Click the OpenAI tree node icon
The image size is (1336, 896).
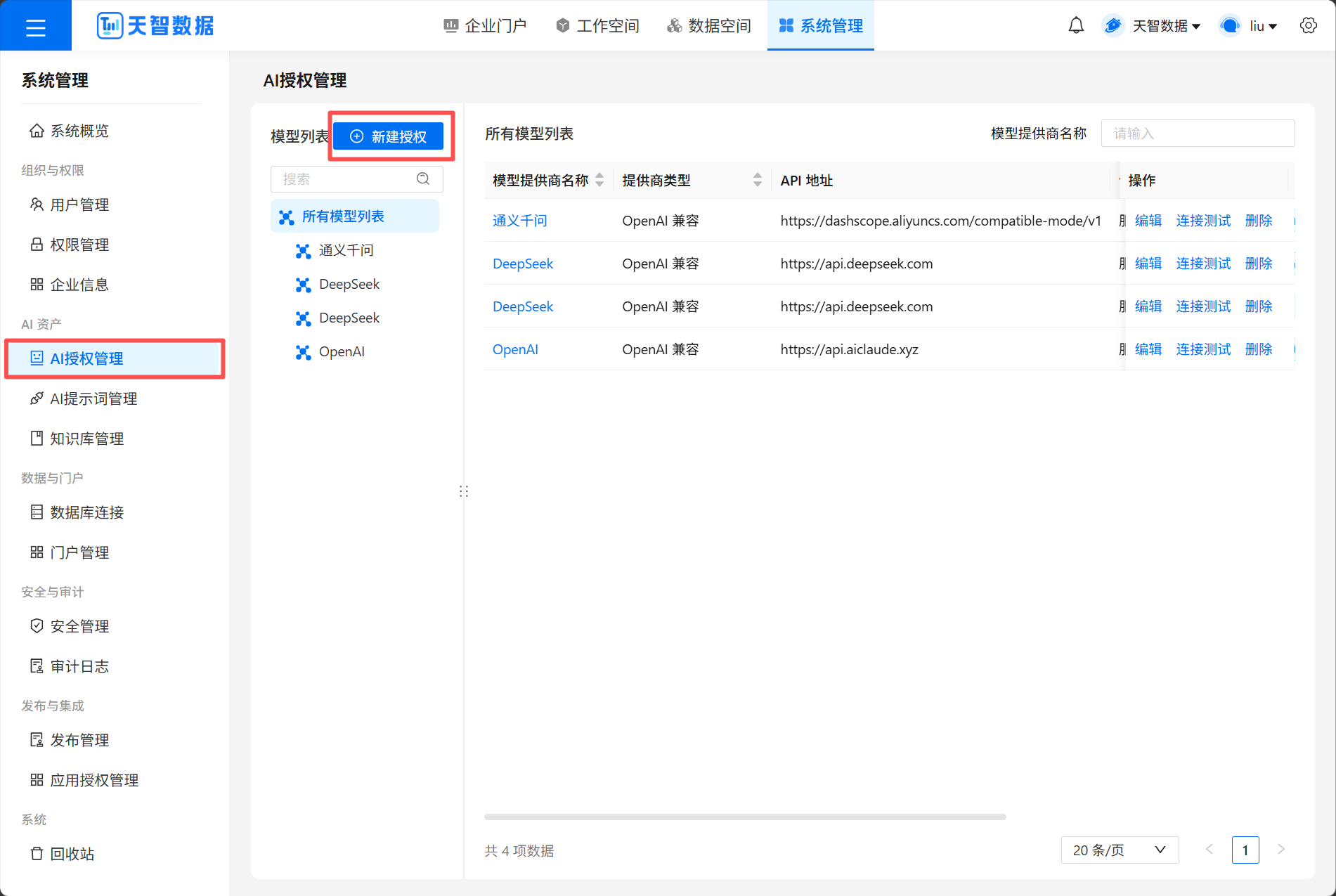click(x=303, y=352)
